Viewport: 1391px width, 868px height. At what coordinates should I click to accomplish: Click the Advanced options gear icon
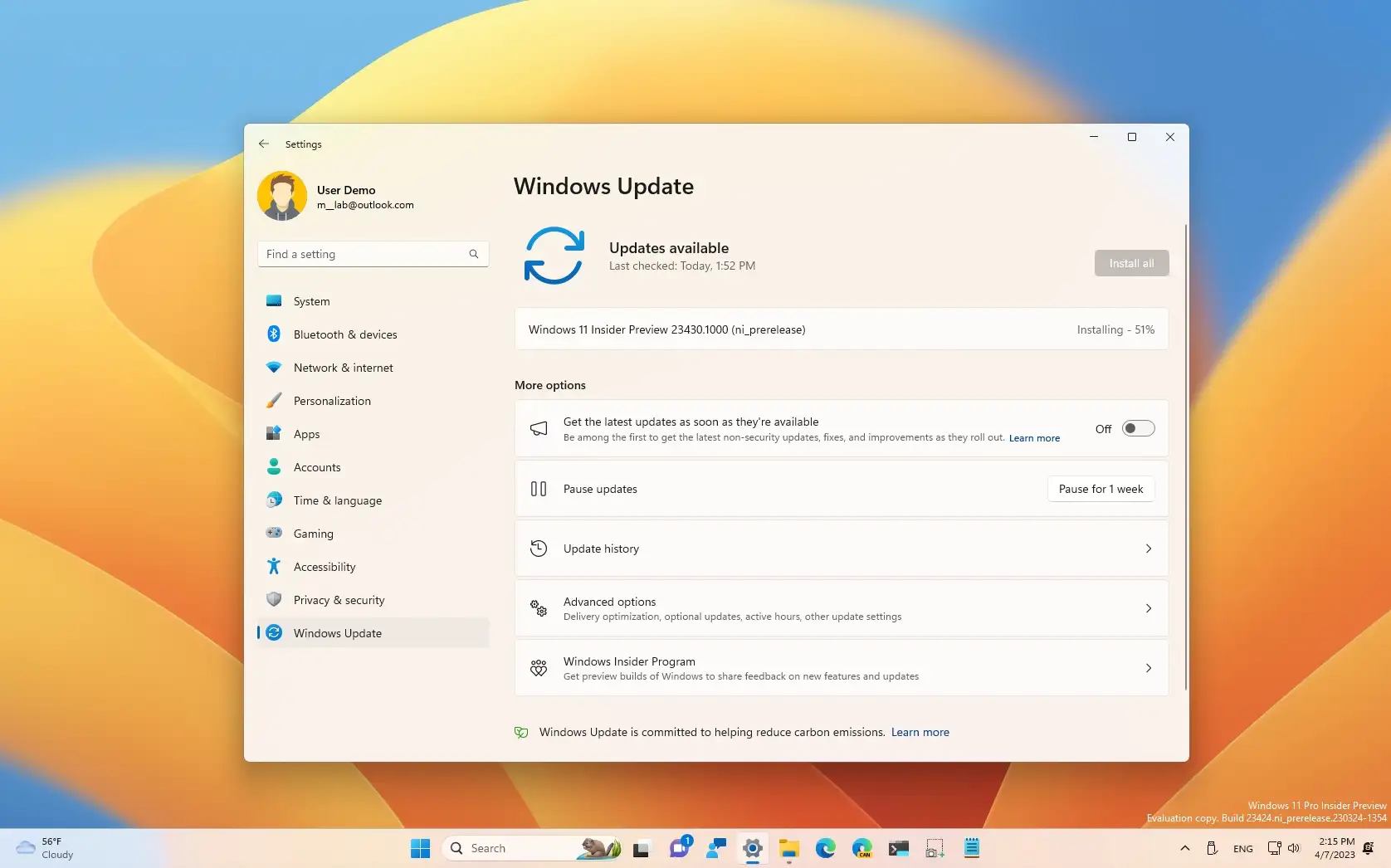pyautogui.click(x=539, y=608)
